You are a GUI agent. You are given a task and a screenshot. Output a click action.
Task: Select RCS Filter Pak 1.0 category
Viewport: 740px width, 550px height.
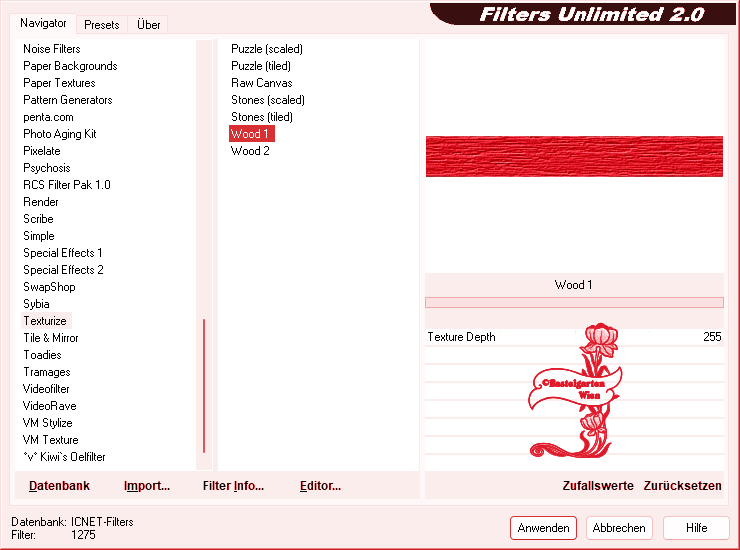coord(67,185)
